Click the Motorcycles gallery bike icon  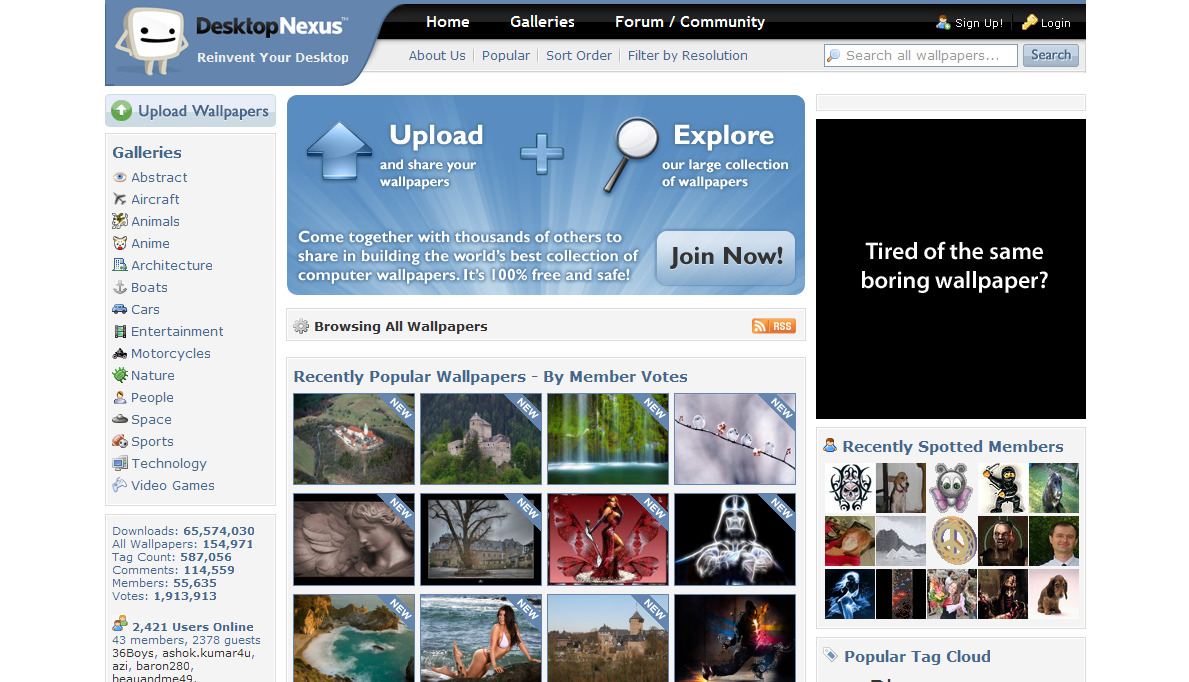tap(120, 354)
